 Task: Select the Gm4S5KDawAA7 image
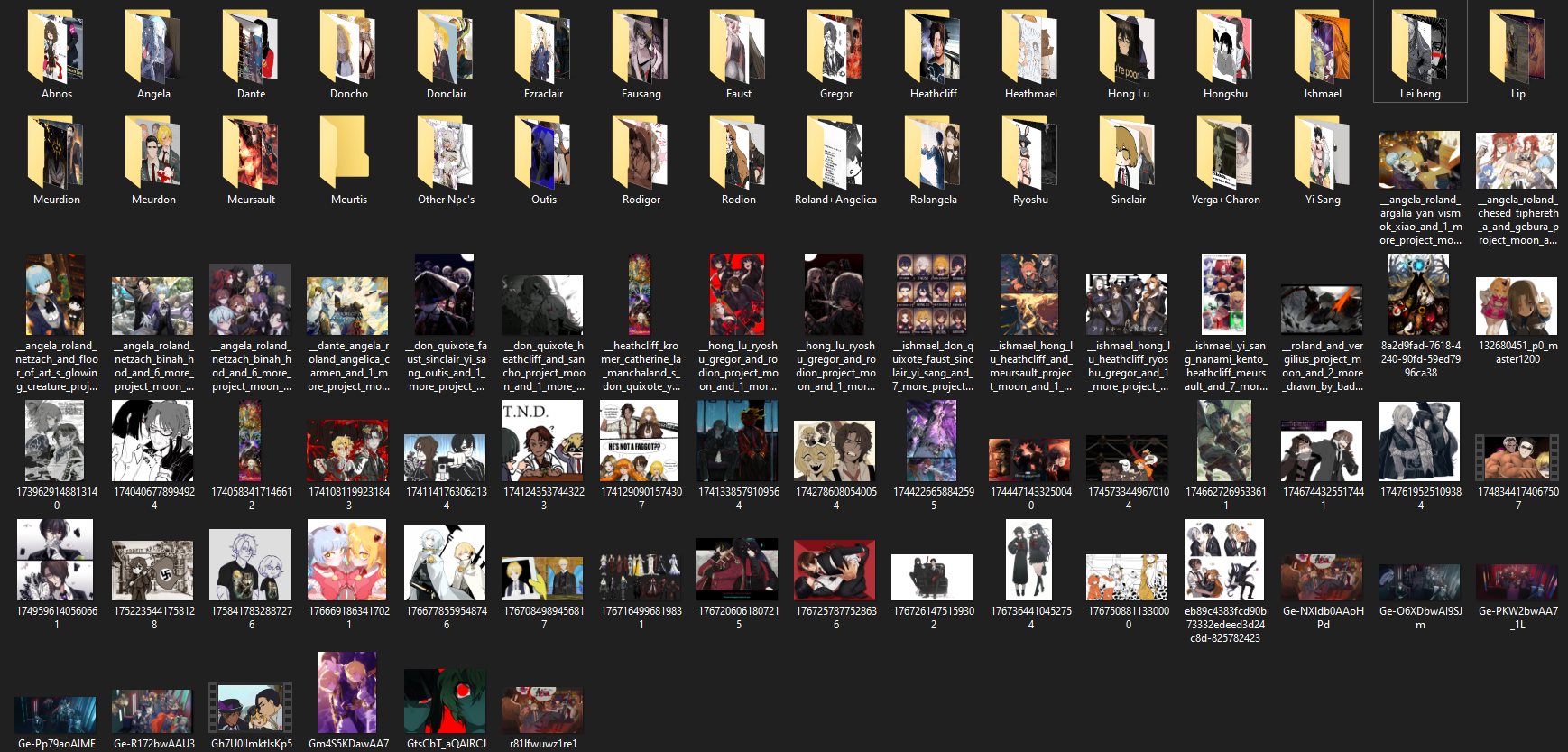pyautogui.click(x=348, y=692)
